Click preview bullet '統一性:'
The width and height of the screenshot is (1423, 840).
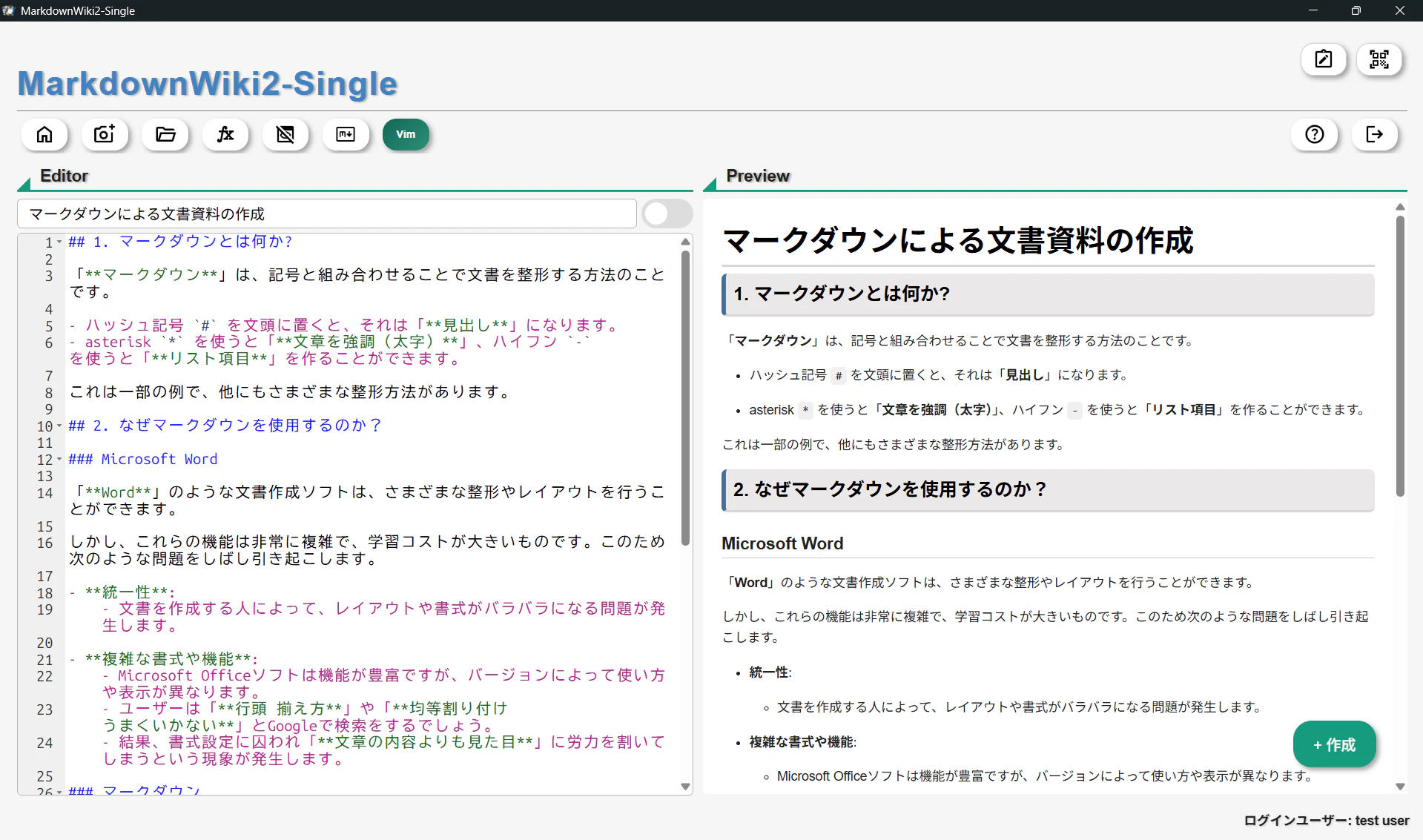[770, 672]
